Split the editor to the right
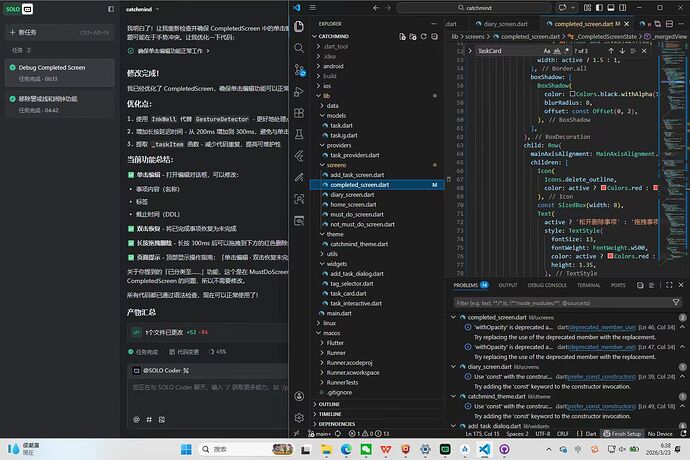The height and width of the screenshot is (460, 690). [669, 24]
